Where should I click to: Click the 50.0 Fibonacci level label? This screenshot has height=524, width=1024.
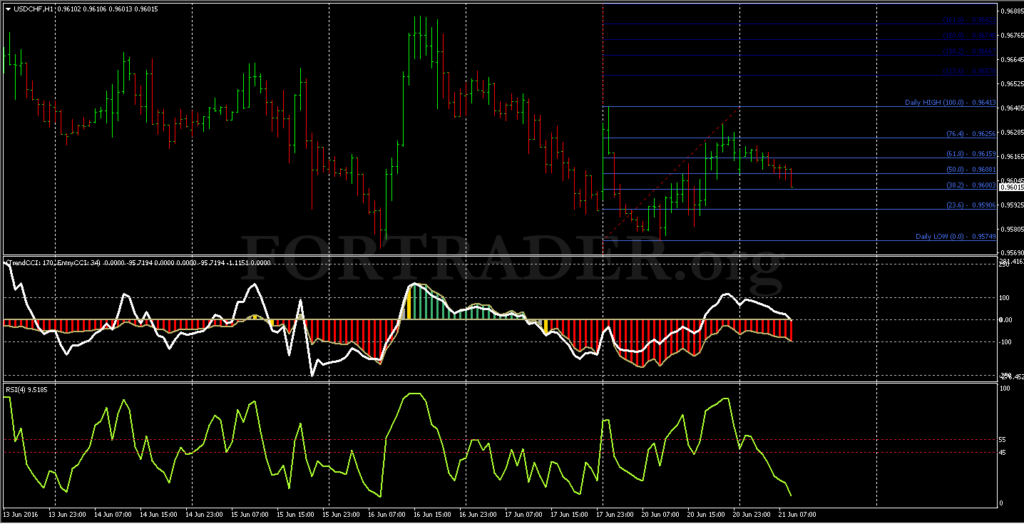pyautogui.click(x=971, y=169)
